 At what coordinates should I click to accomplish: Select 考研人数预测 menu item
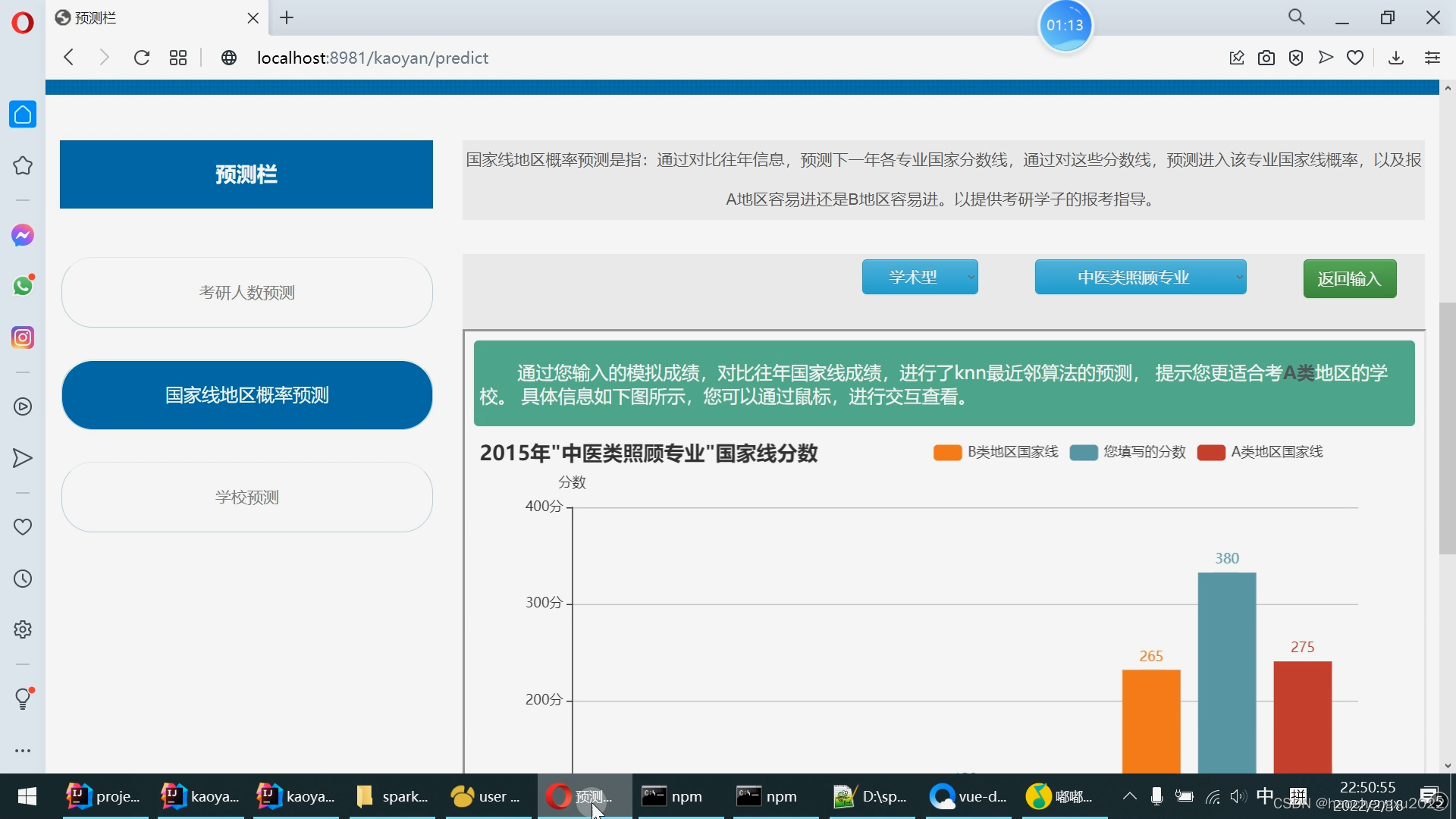click(x=247, y=293)
